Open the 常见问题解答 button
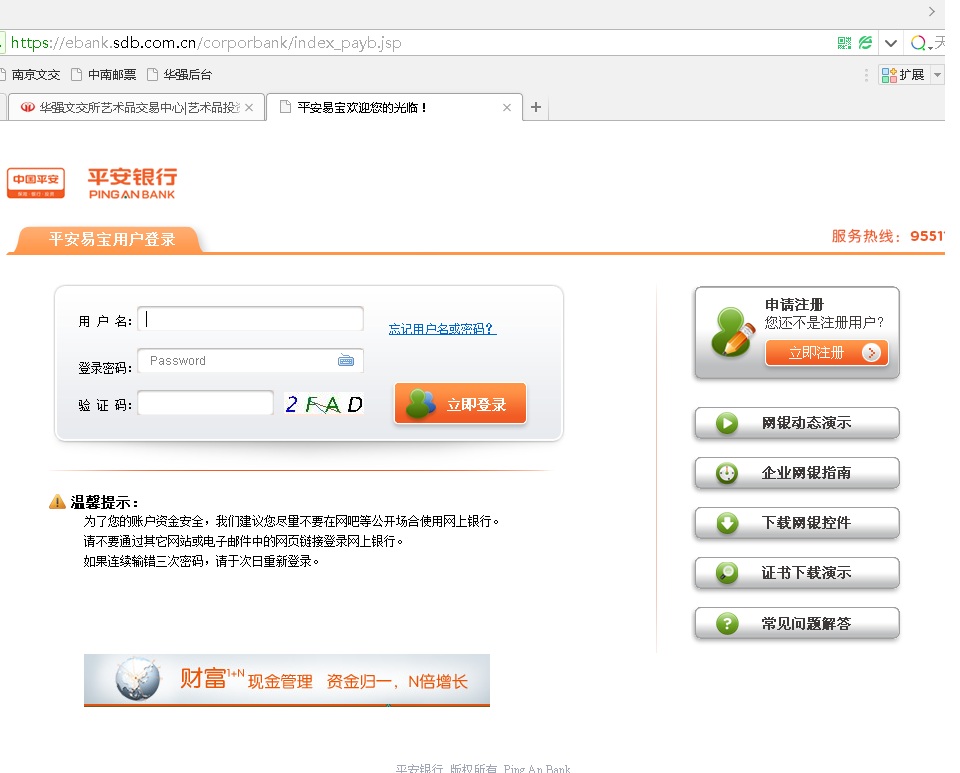The width and height of the screenshot is (960, 773). point(797,624)
